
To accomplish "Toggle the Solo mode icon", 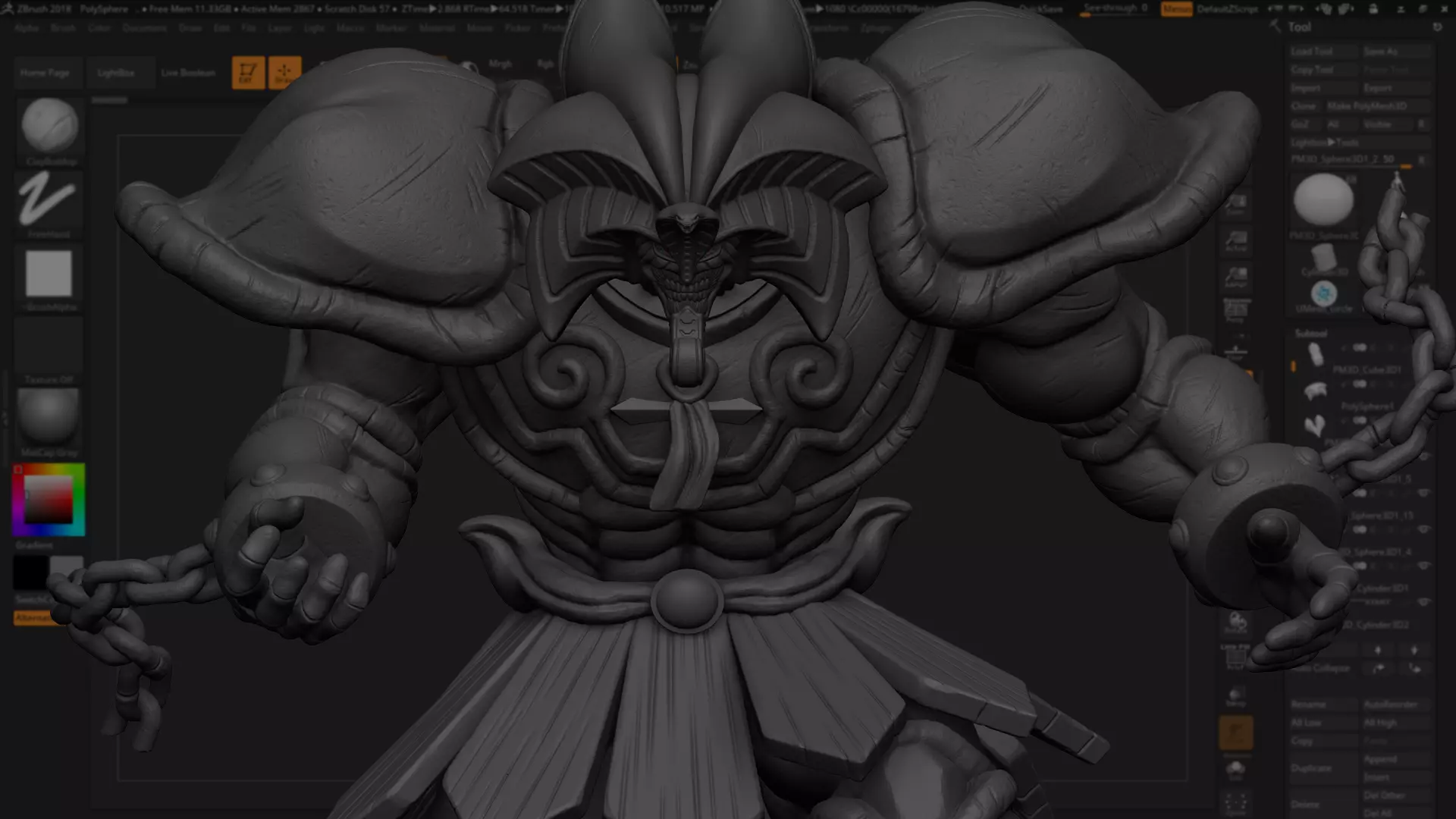I will (x=1236, y=769).
